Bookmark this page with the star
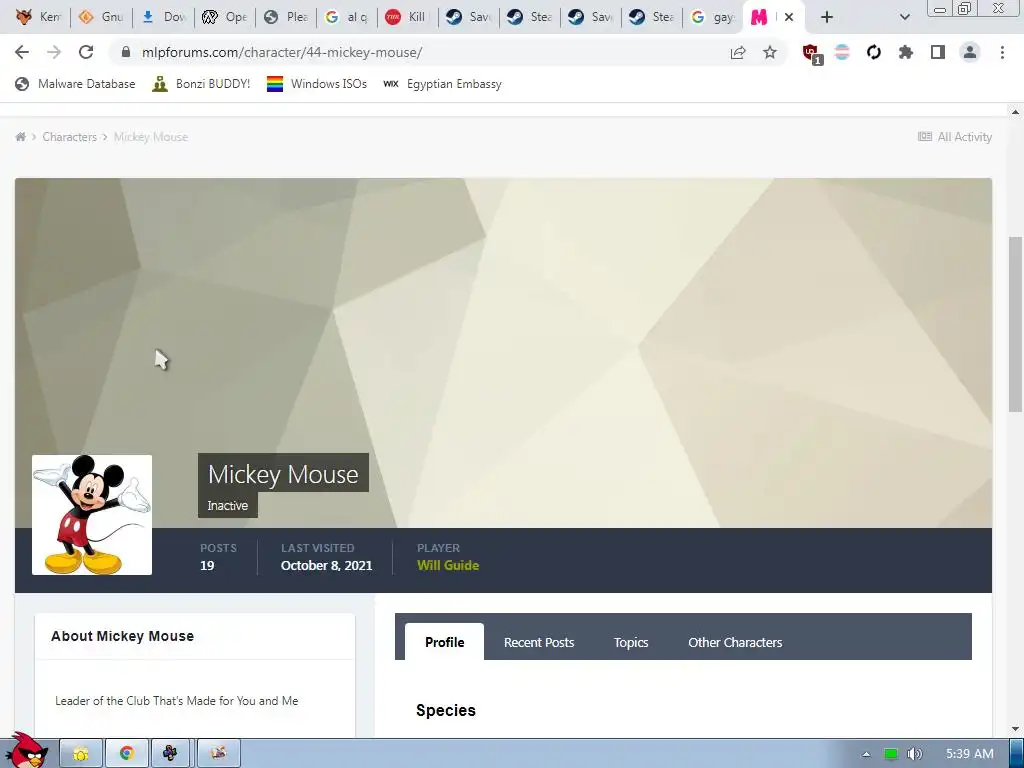The image size is (1024, 768). click(770, 52)
